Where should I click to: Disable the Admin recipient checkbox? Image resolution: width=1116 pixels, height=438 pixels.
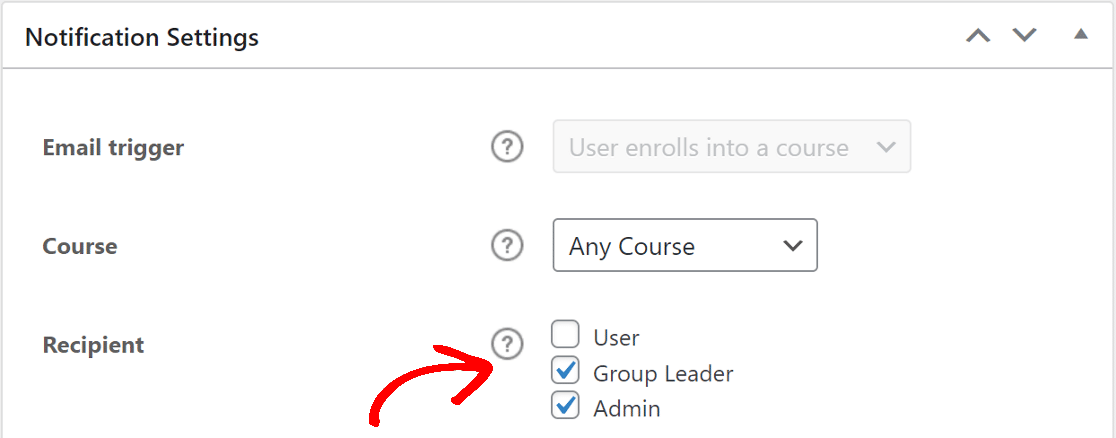coord(565,406)
